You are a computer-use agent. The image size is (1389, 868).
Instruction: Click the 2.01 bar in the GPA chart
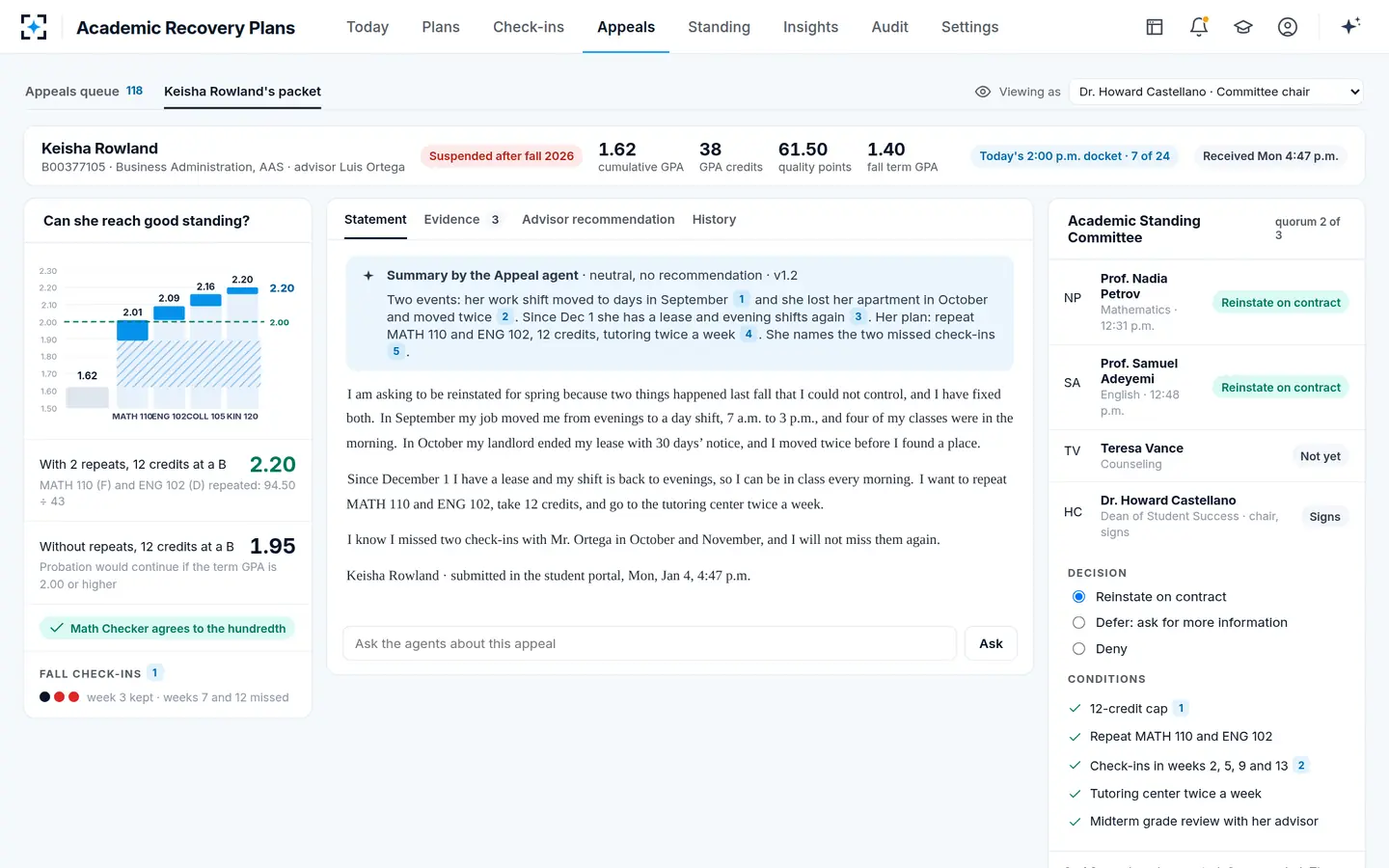(132, 330)
